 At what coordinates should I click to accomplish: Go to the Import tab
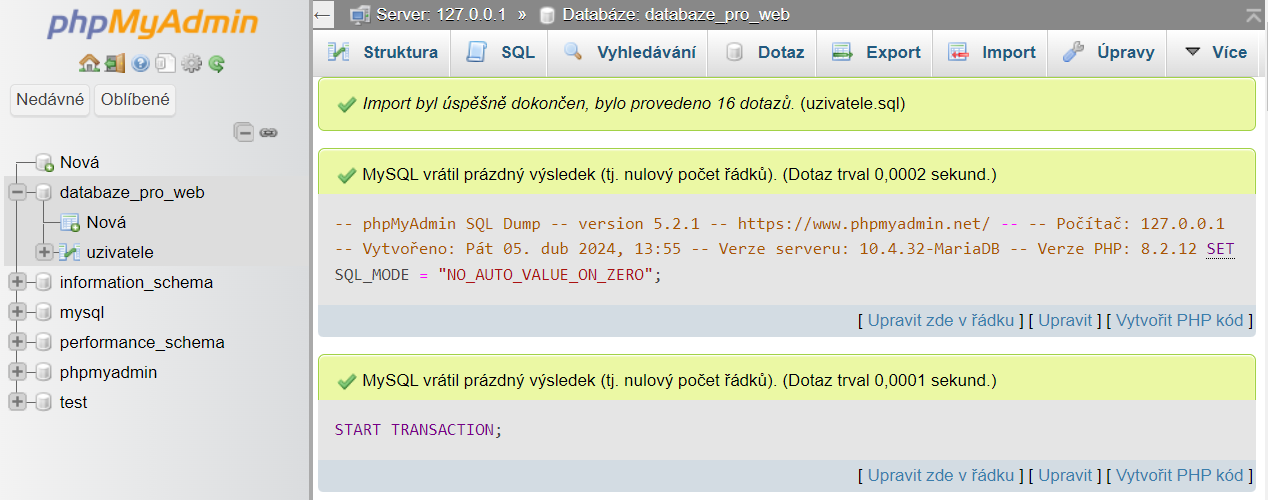point(991,52)
